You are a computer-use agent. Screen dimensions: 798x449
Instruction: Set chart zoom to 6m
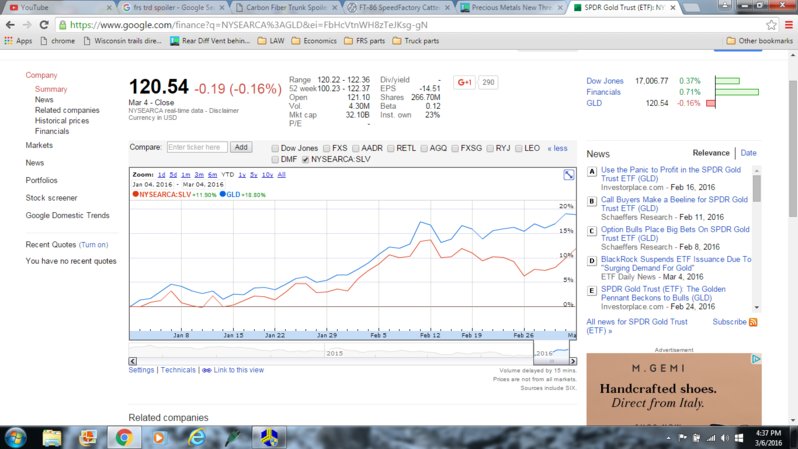point(212,175)
